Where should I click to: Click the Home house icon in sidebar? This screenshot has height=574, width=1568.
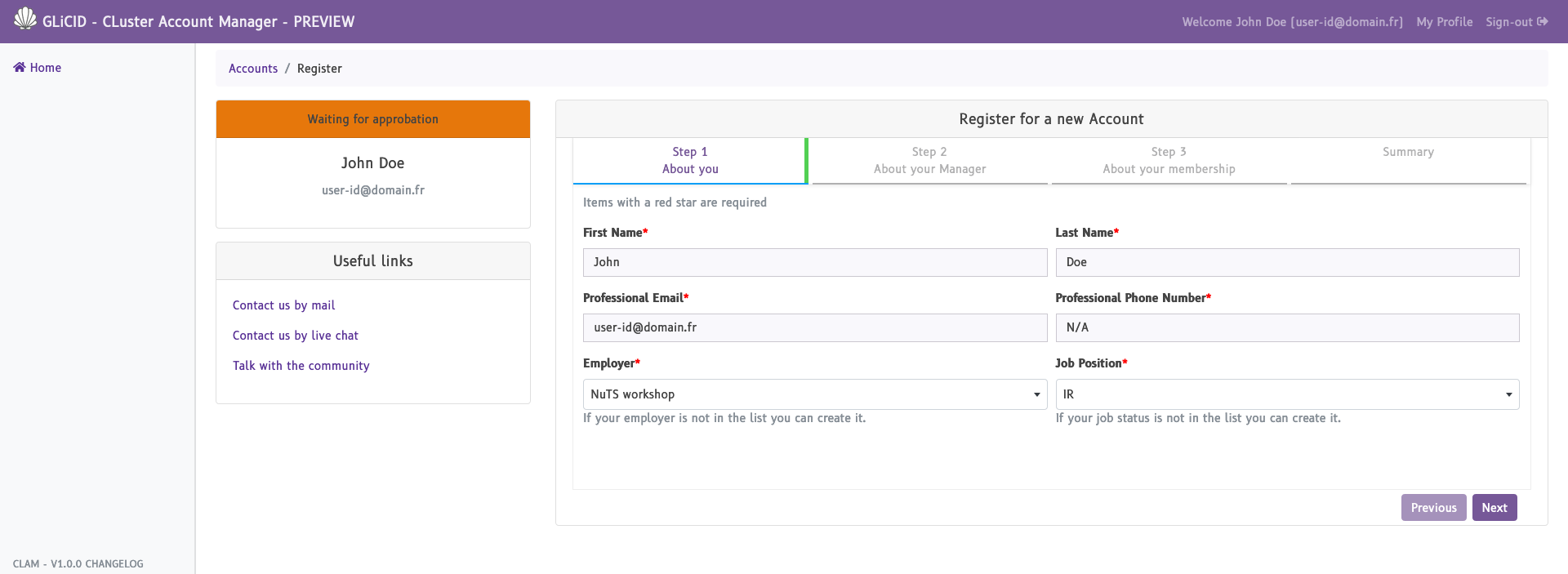tap(20, 68)
